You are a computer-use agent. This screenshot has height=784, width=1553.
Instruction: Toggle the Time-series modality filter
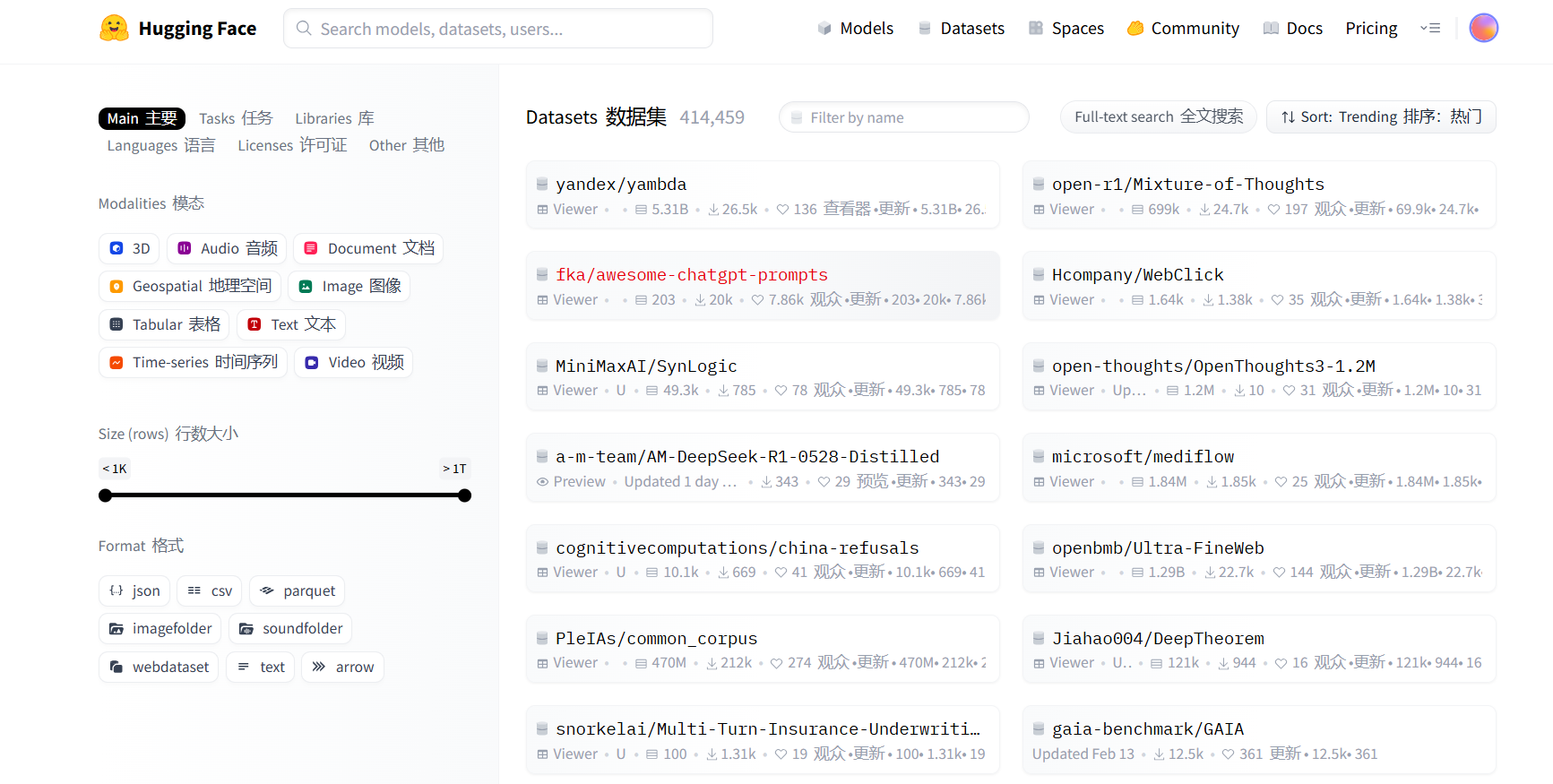(193, 362)
